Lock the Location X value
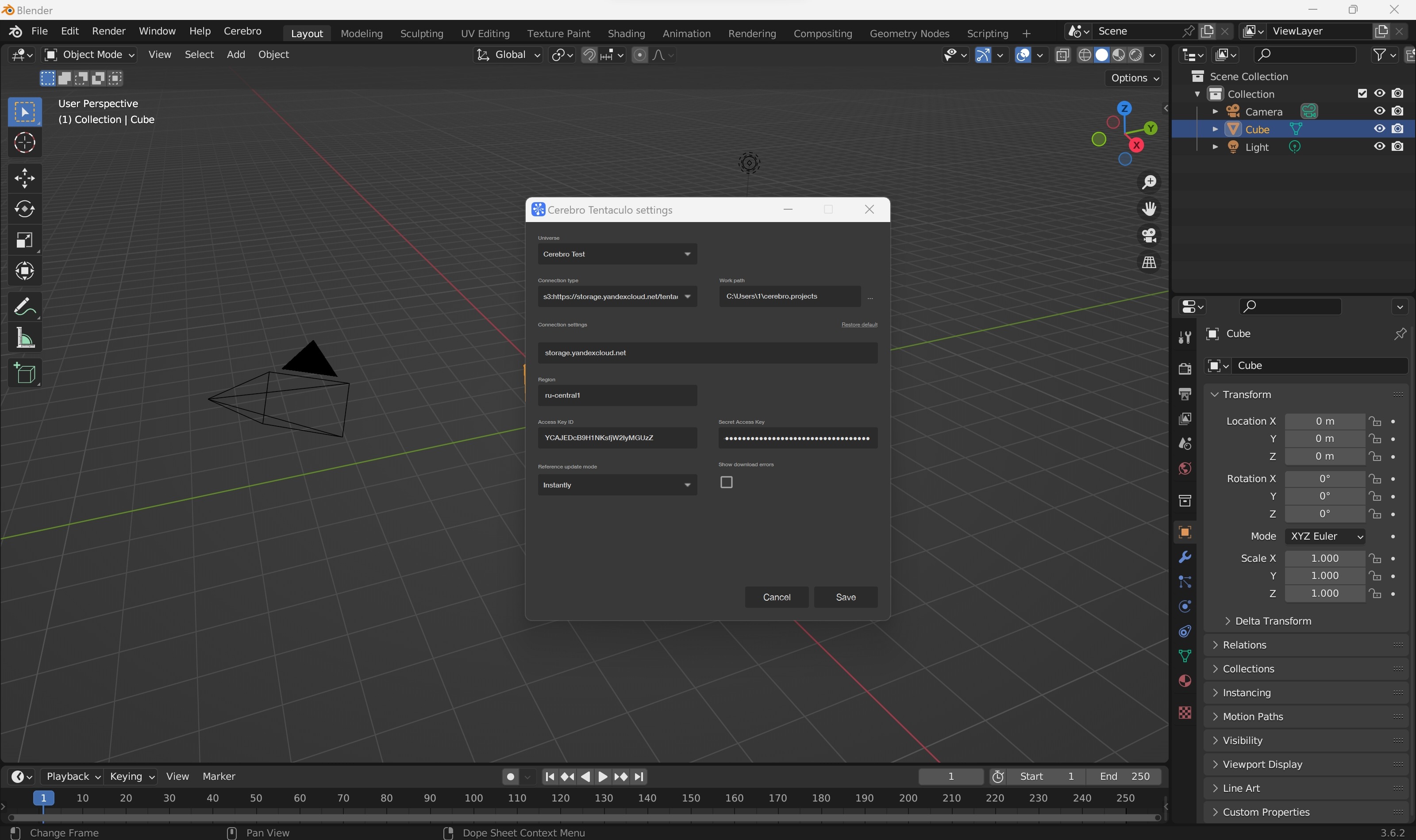The image size is (1416, 840). pos(1375,421)
